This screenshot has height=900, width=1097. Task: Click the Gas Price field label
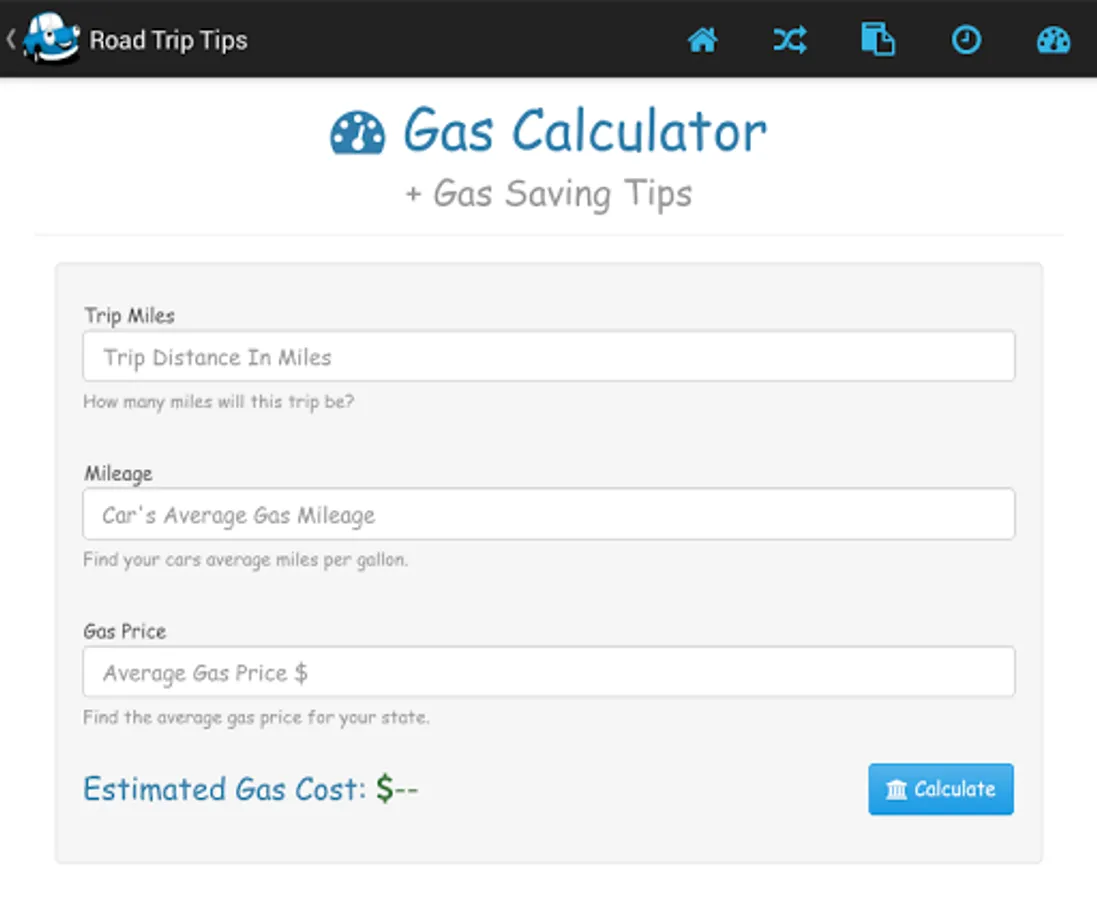coord(124,632)
